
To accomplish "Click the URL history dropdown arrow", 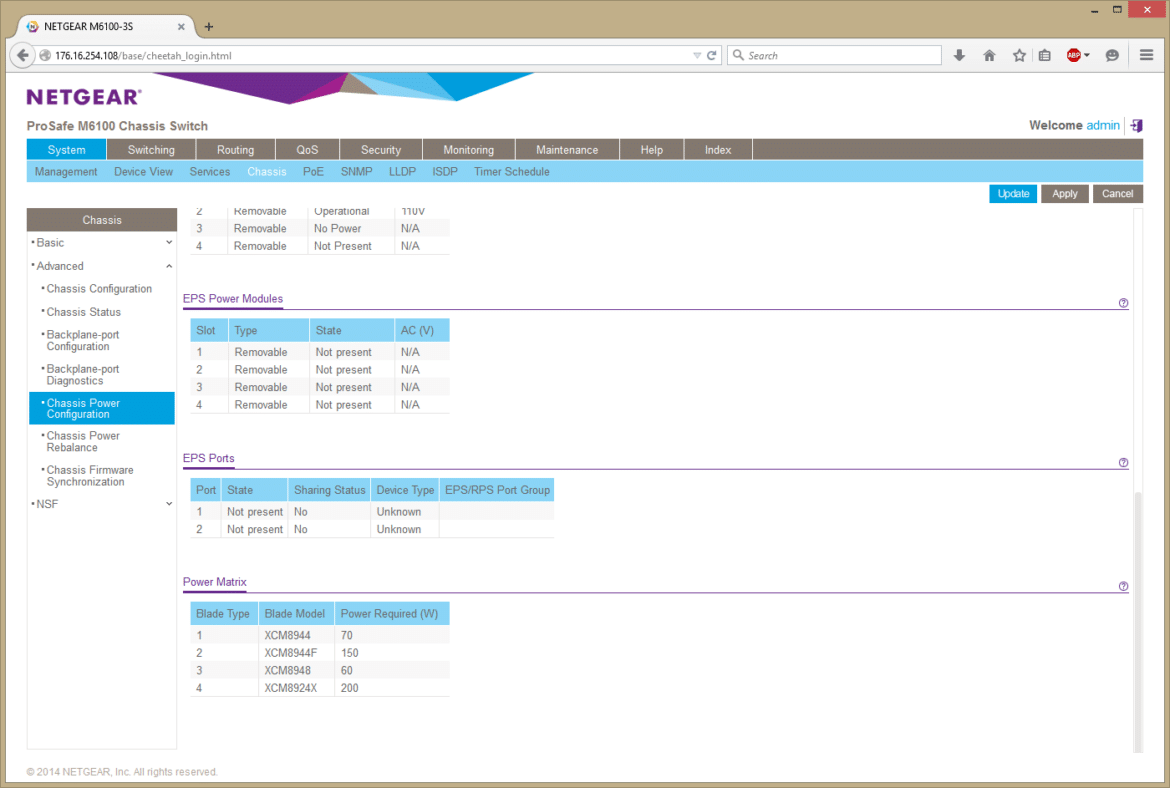I will [x=696, y=55].
